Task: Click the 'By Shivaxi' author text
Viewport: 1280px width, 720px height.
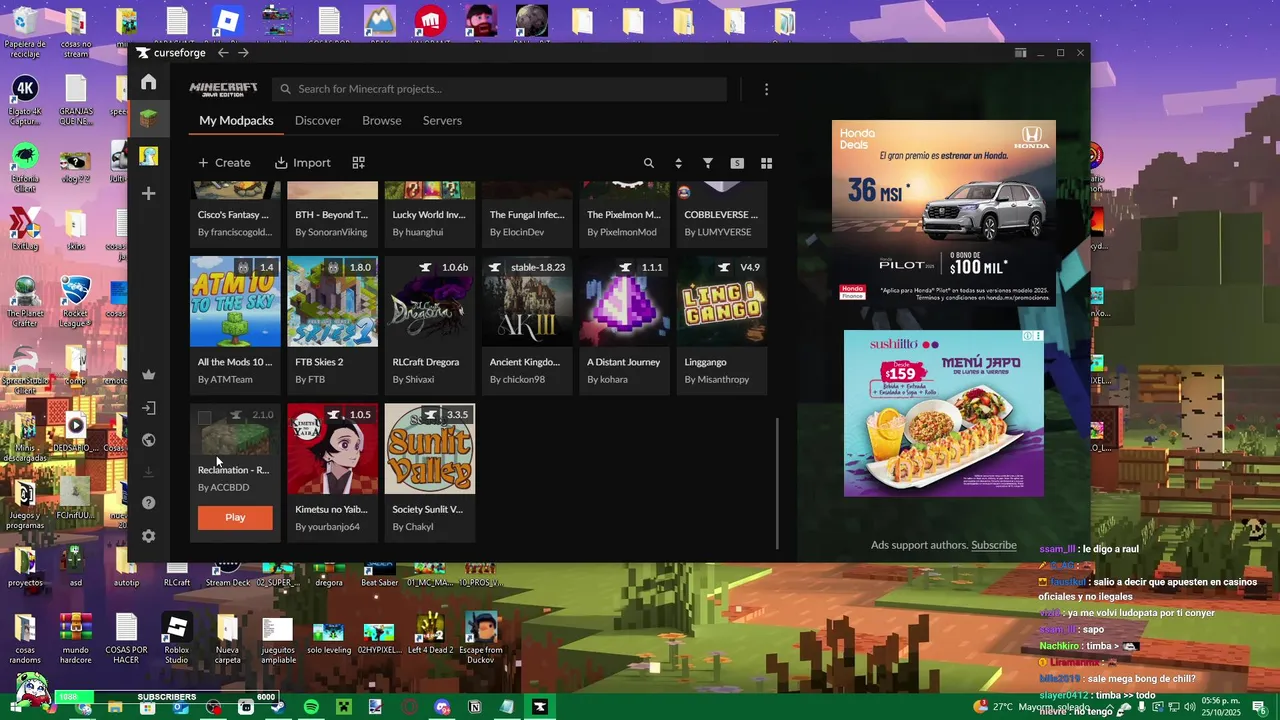Action: point(414,380)
